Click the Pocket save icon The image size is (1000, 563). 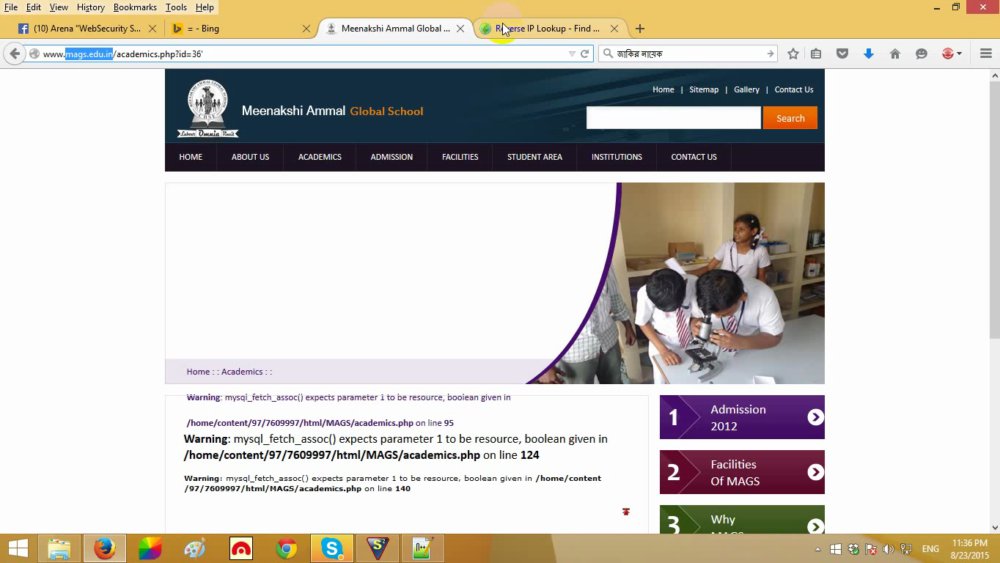[x=842, y=54]
